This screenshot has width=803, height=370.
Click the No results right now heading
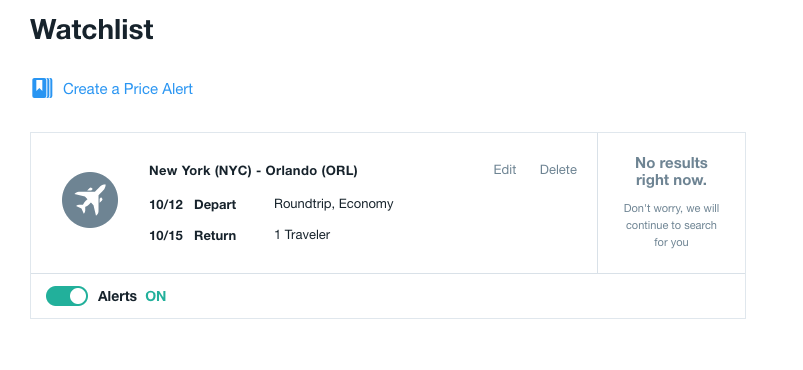671,172
